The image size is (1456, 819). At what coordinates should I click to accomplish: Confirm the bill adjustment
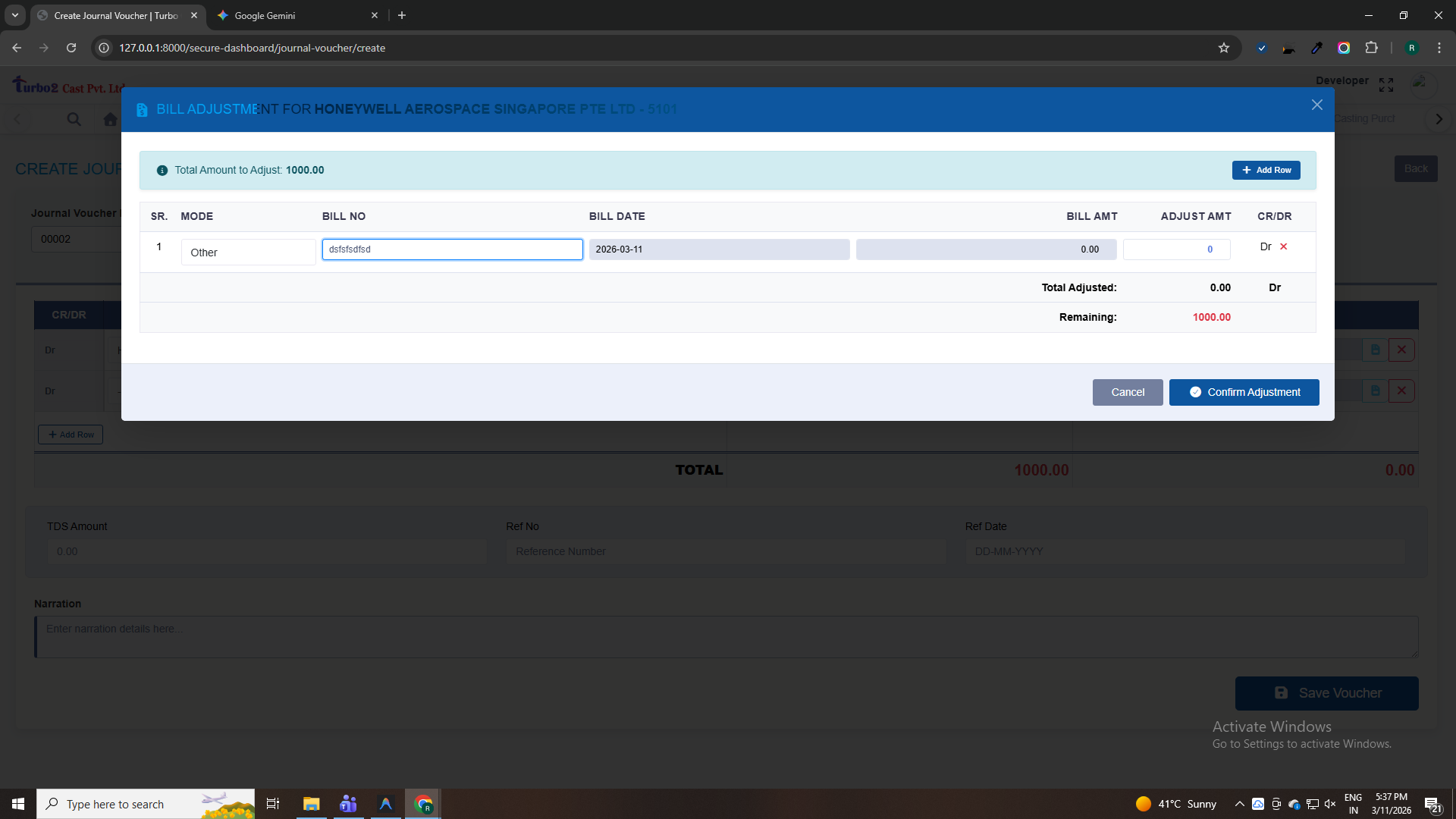[x=1244, y=392]
